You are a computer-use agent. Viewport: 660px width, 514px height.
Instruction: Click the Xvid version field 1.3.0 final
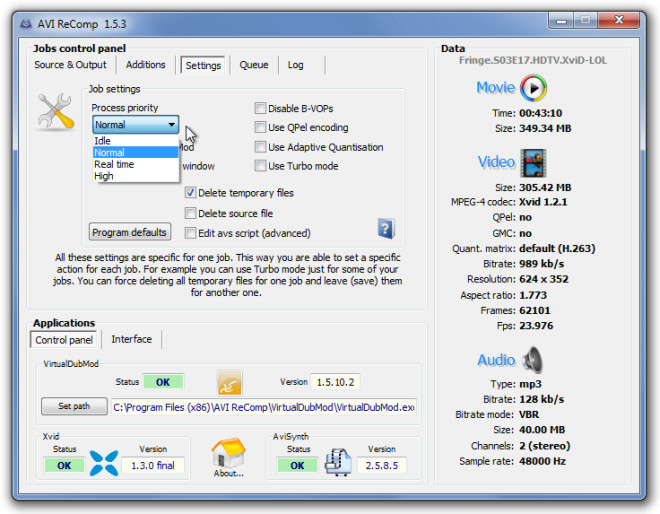153,465
